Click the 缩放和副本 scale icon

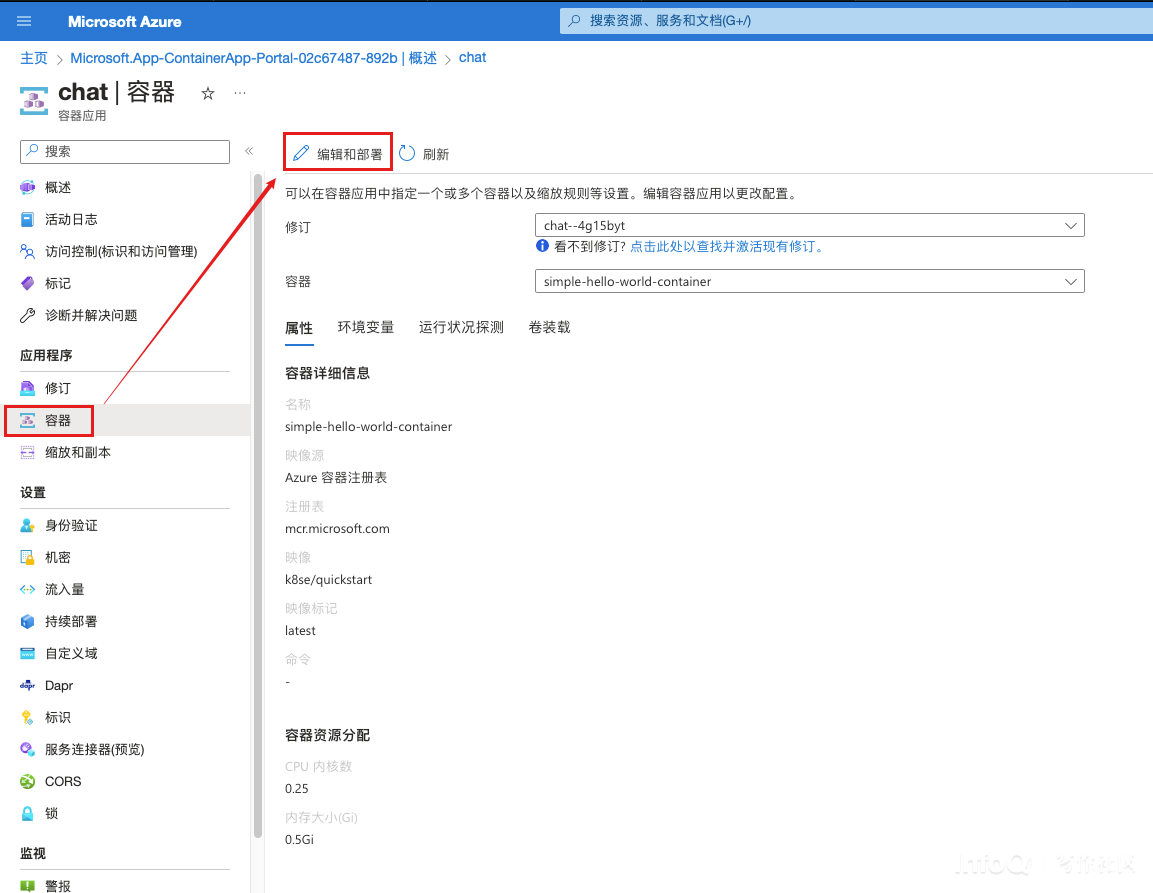coord(27,452)
